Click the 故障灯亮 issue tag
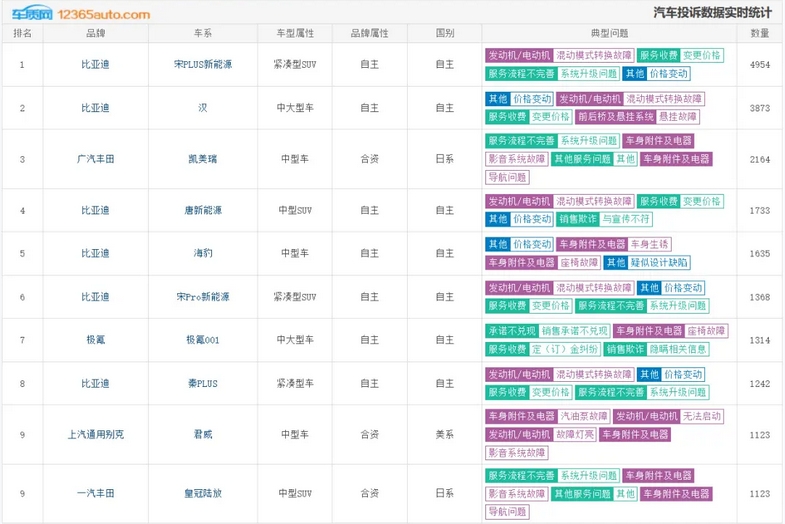 click(574, 434)
